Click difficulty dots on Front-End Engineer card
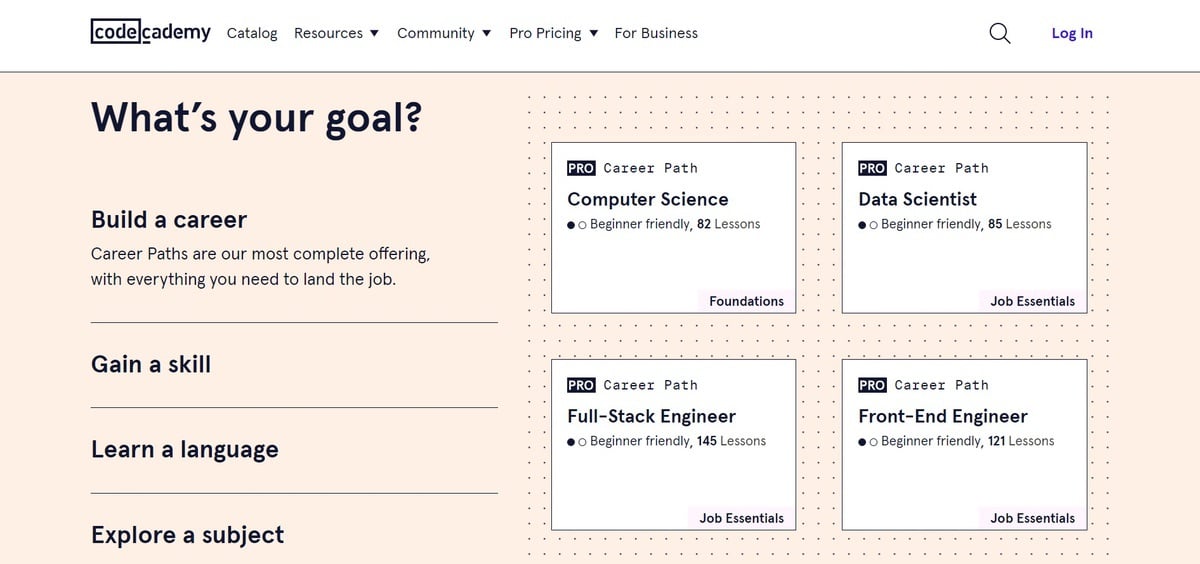 [x=867, y=442]
